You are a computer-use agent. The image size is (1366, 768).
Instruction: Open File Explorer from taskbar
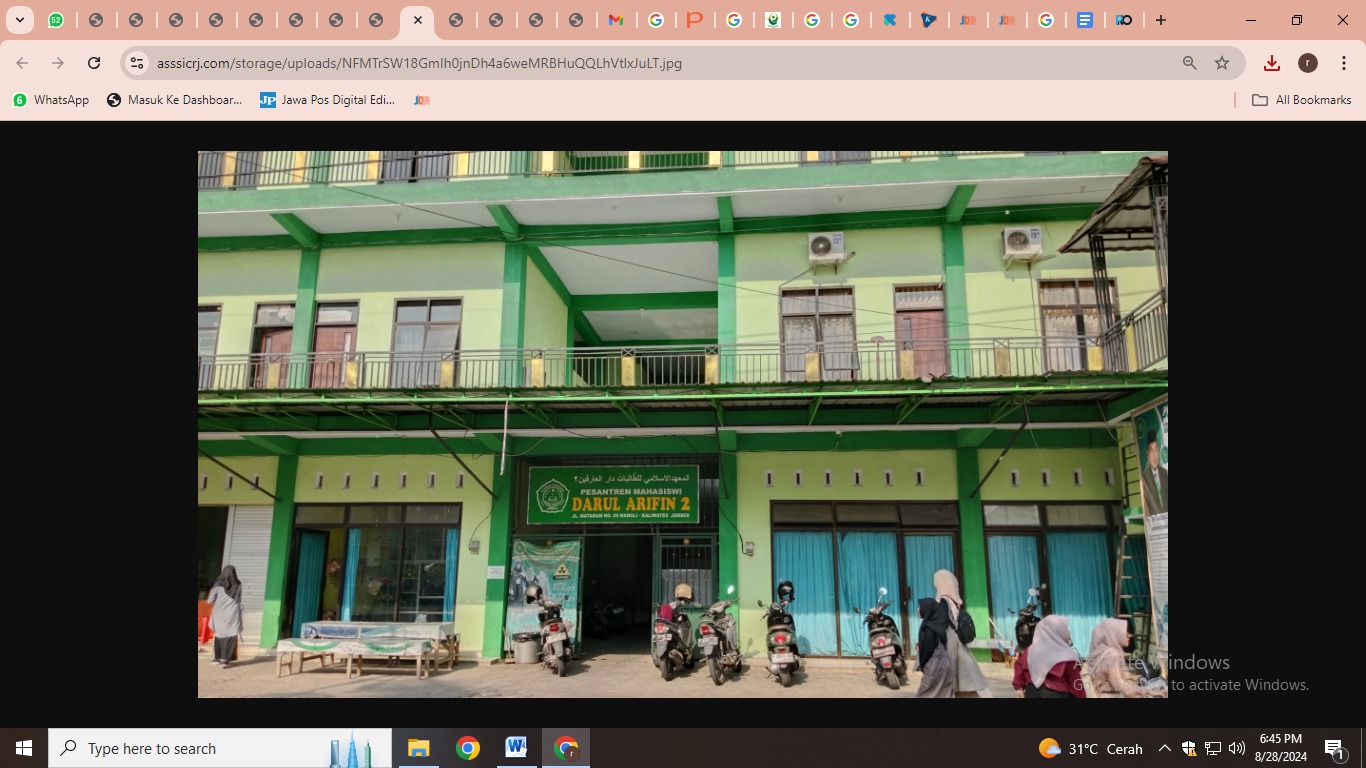pyautogui.click(x=418, y=748)
